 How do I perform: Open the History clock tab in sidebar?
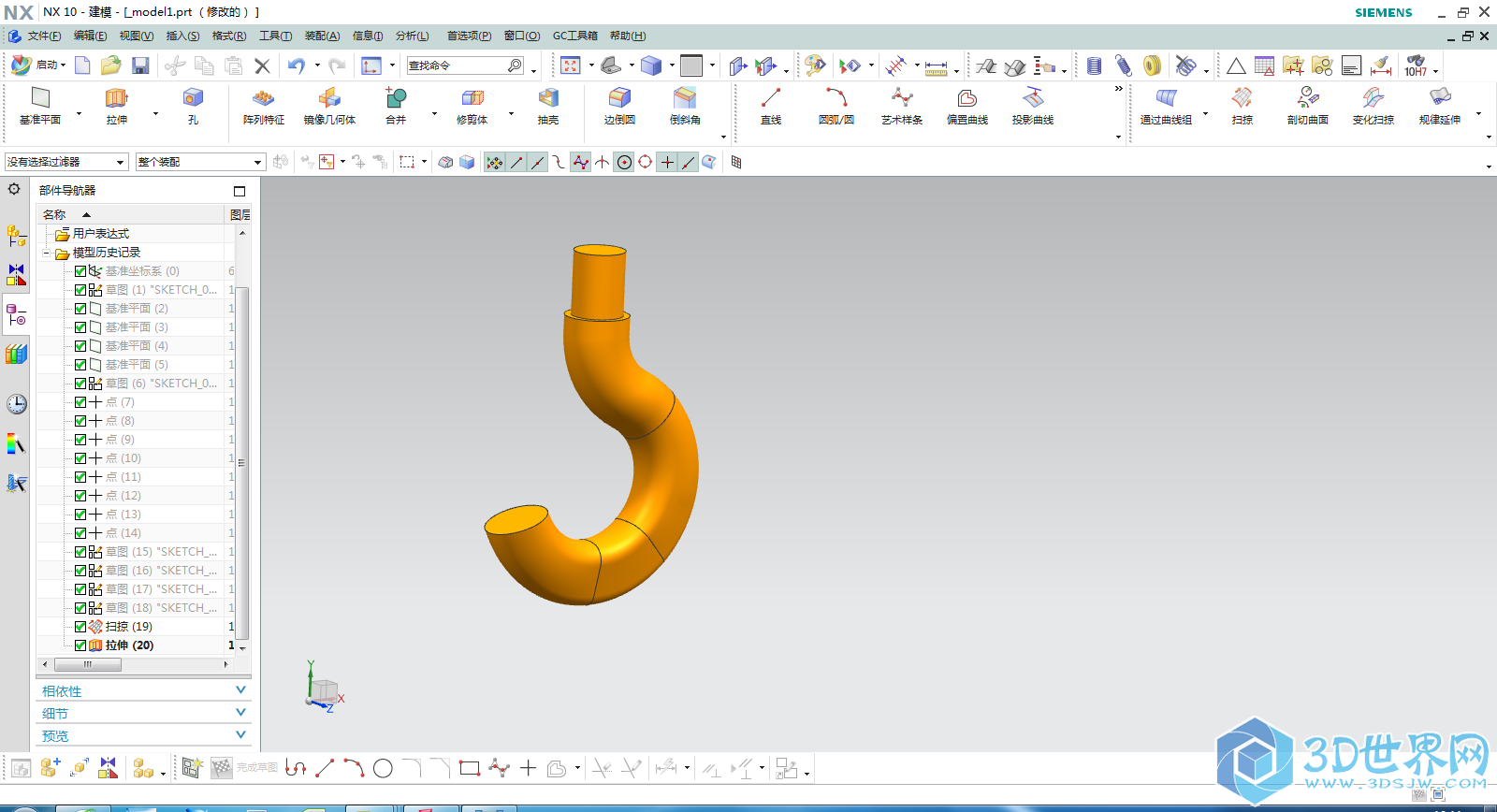click(17, 404)
